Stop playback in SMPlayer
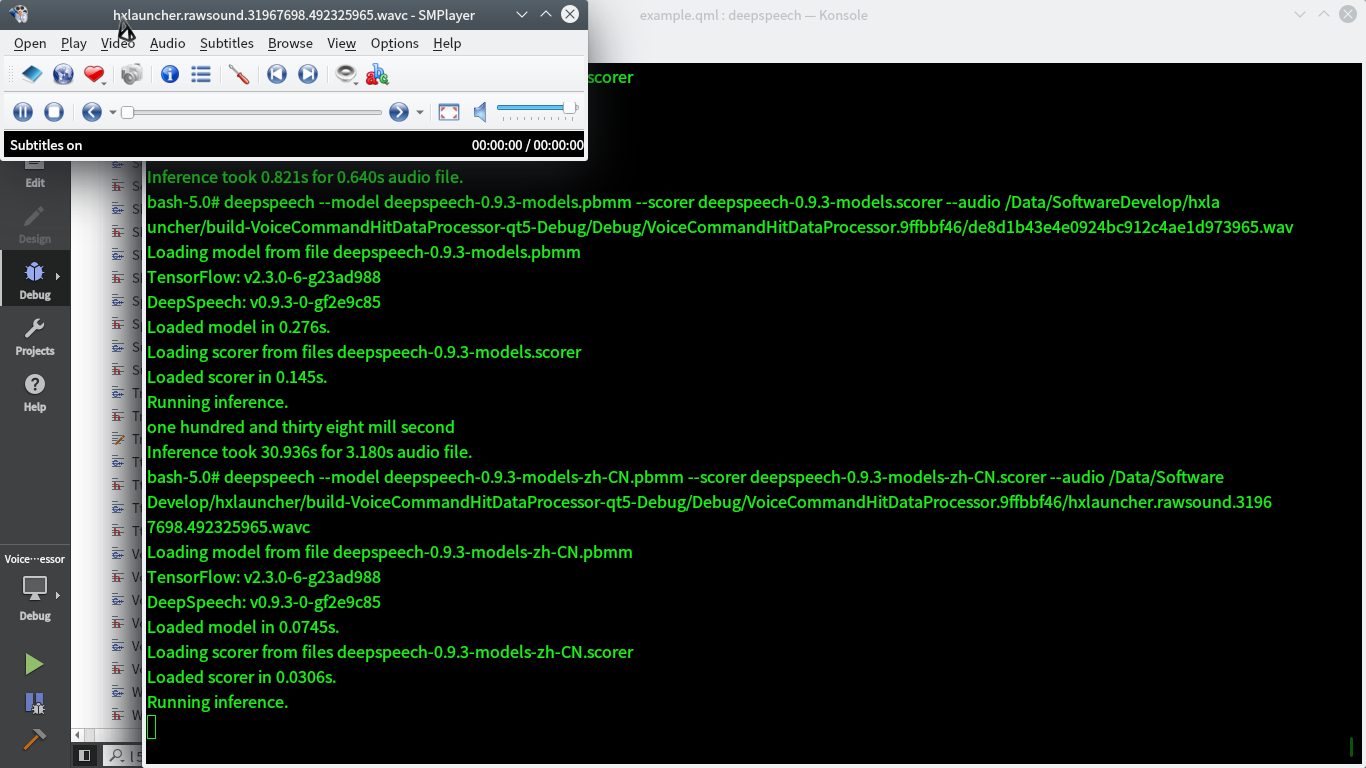1366x768 pixels. click(54, 112)
